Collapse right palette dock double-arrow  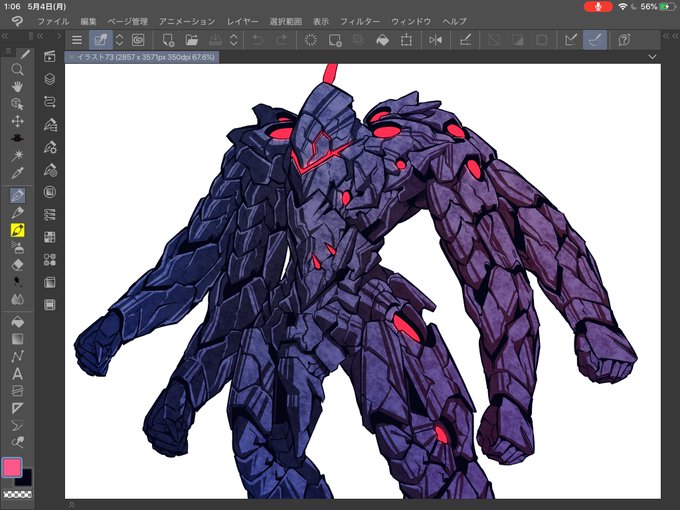(669, 36)
